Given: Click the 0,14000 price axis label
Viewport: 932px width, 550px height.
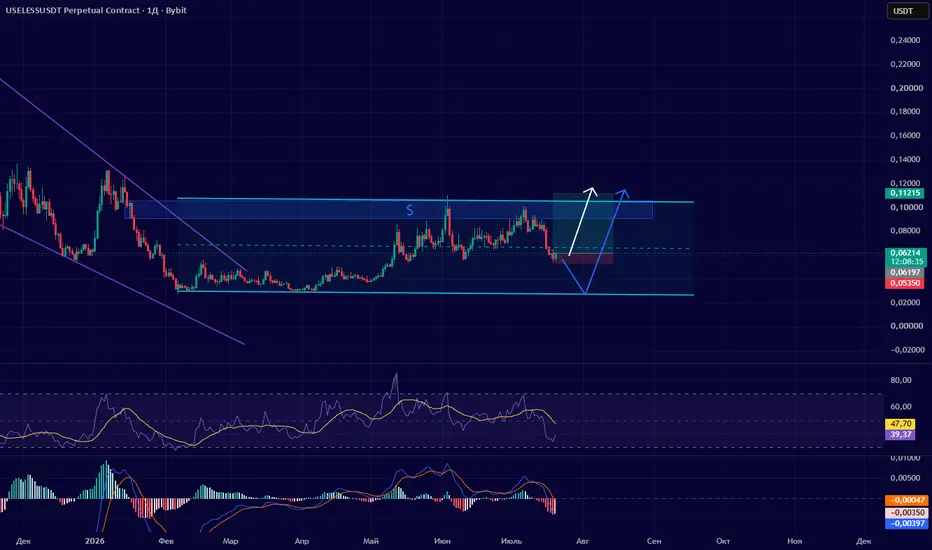Looking at the screenshot, I should click(906, 159).
